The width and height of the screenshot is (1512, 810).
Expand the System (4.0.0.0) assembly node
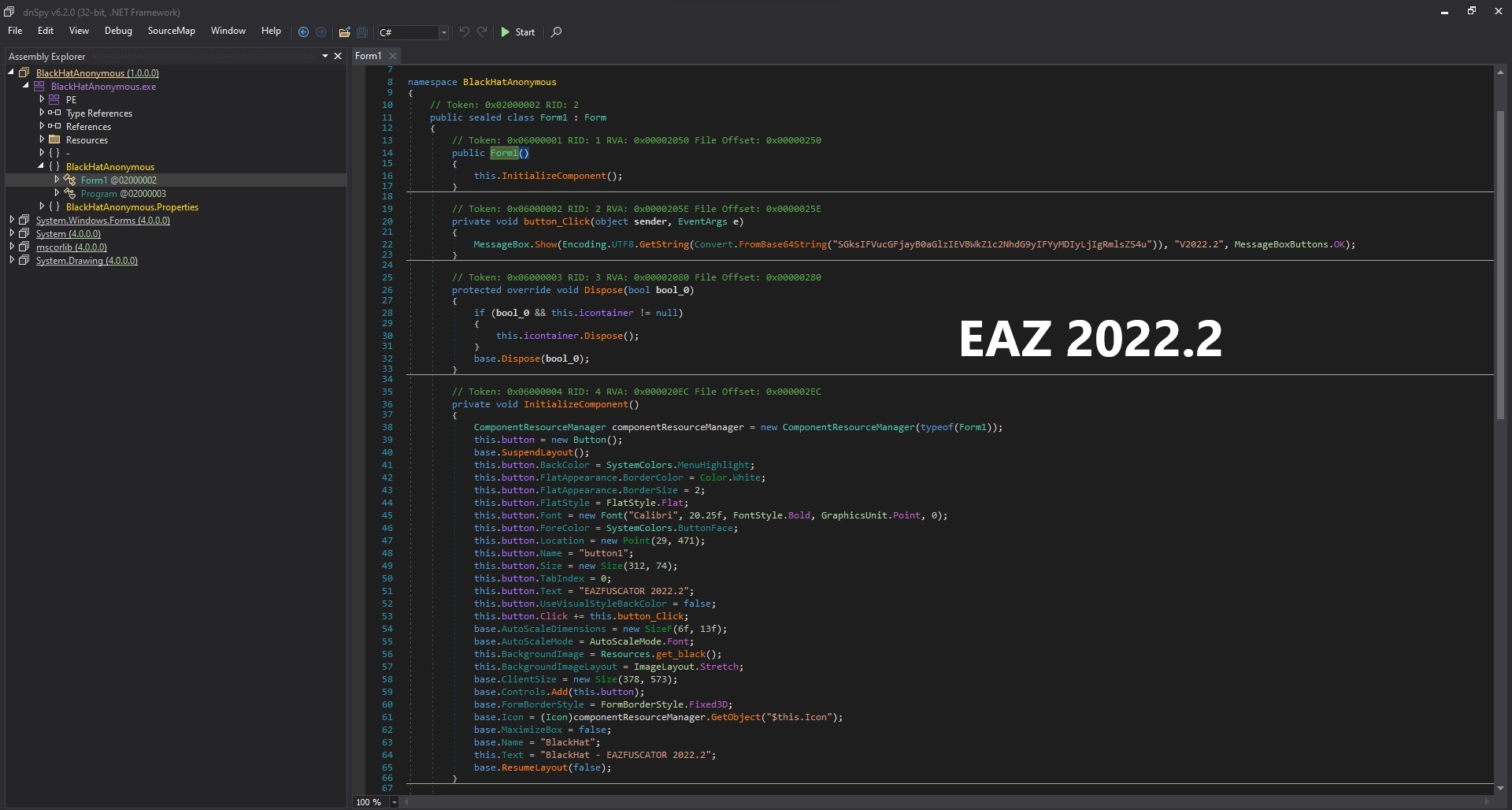tap(12, 233)
